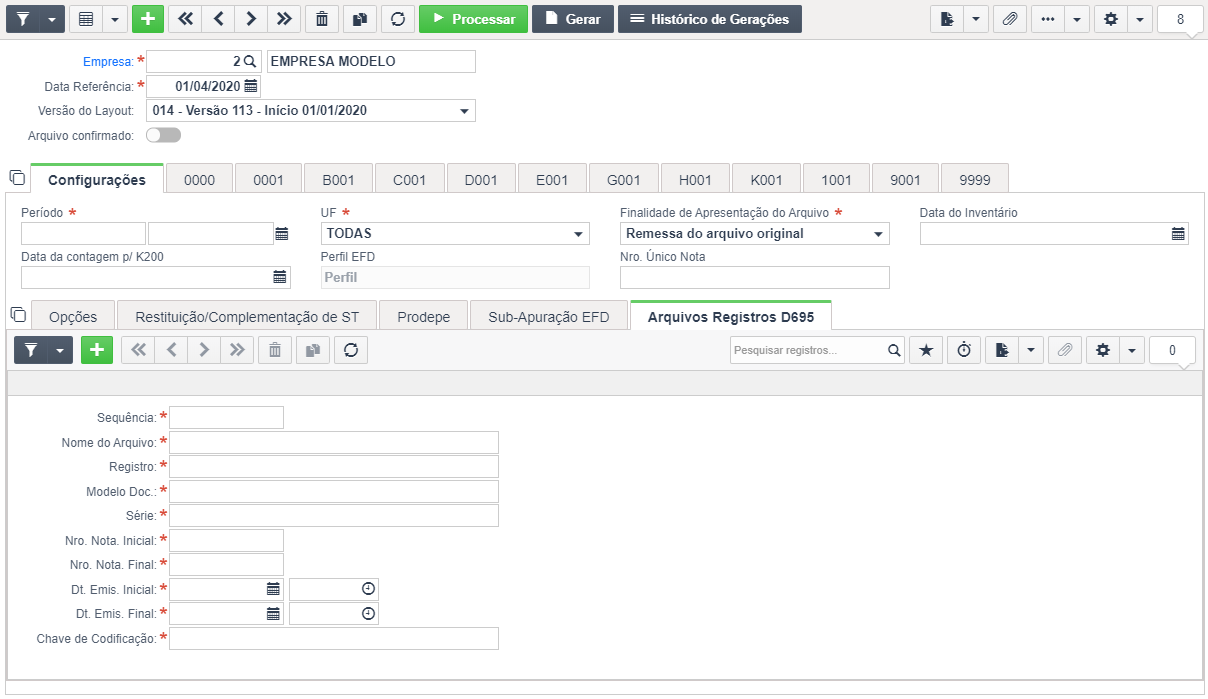Expand top settings gear dropdown arrow
1208x699 pixels.
[1140, 19]
